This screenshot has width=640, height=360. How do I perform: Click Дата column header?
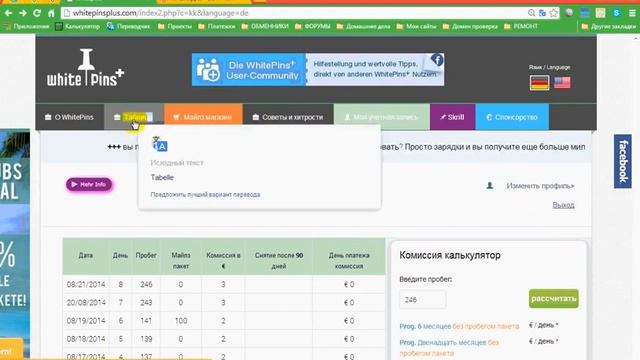(86, 256)
